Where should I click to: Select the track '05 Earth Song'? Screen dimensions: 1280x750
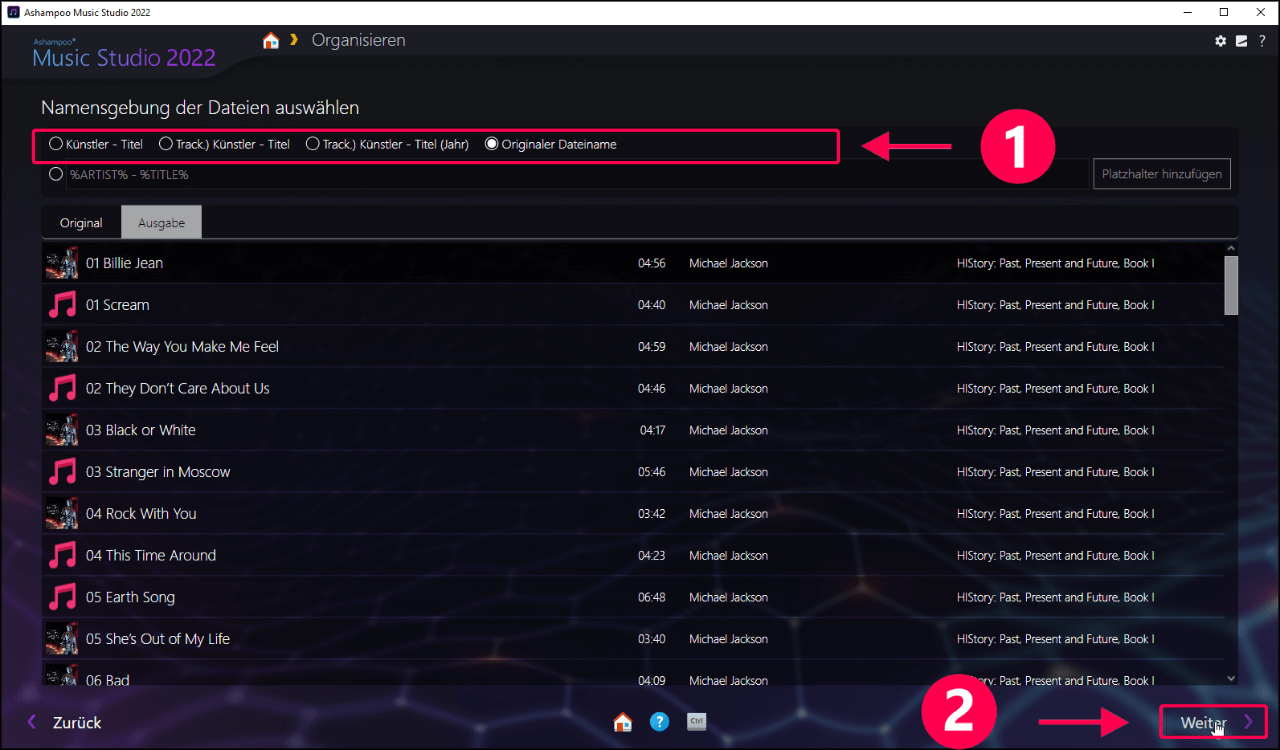633,597
